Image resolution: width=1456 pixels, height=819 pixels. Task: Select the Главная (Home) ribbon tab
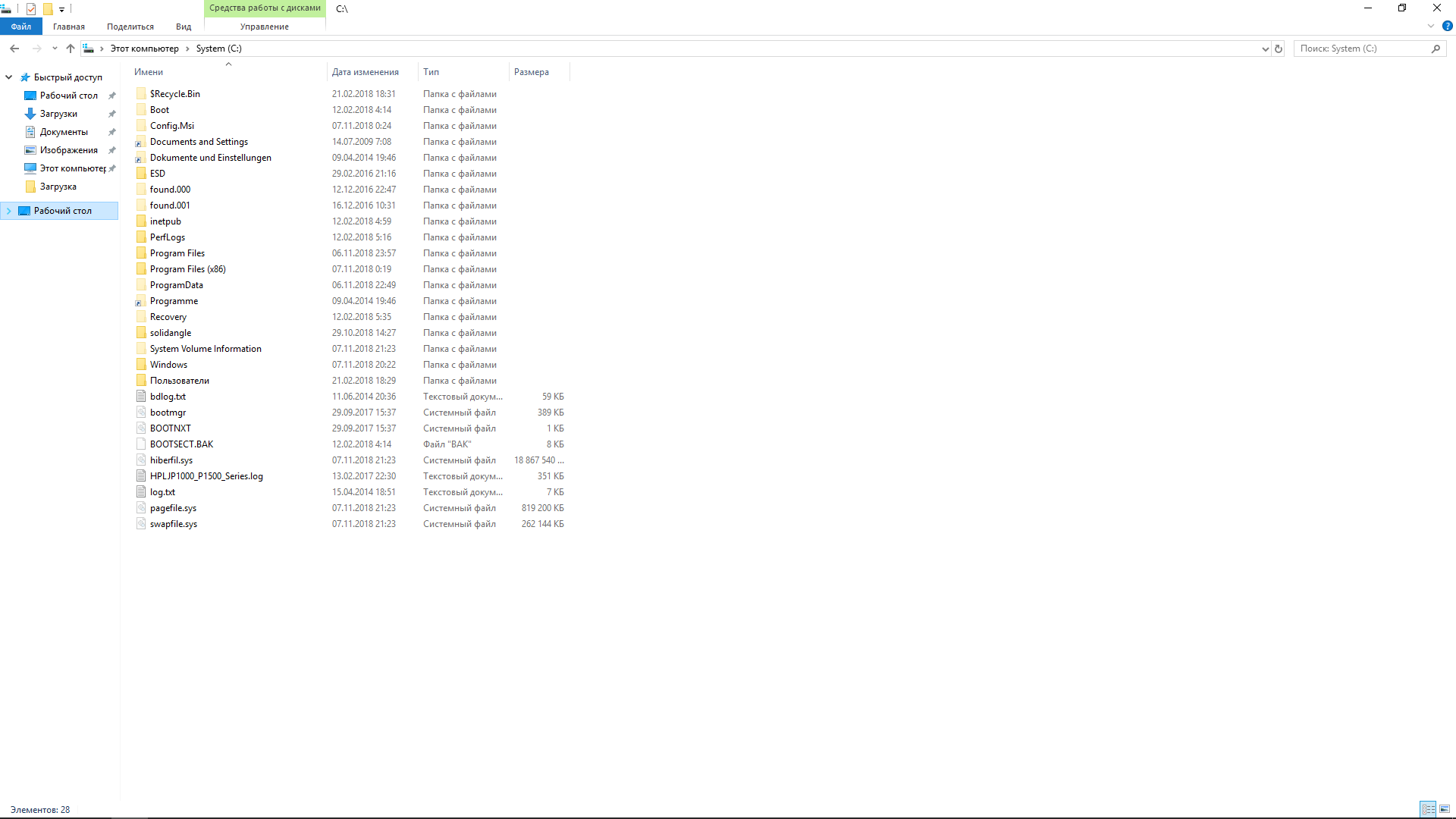pyautogui.click(x=68, y=26)
